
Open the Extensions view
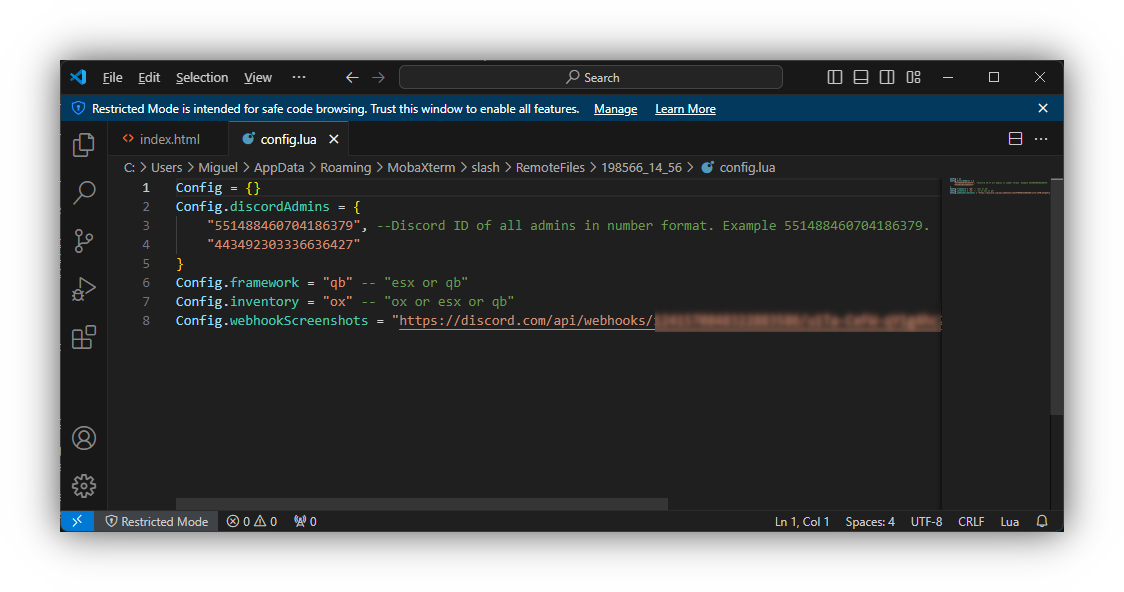pyautogui.click(x=84, y=338)
